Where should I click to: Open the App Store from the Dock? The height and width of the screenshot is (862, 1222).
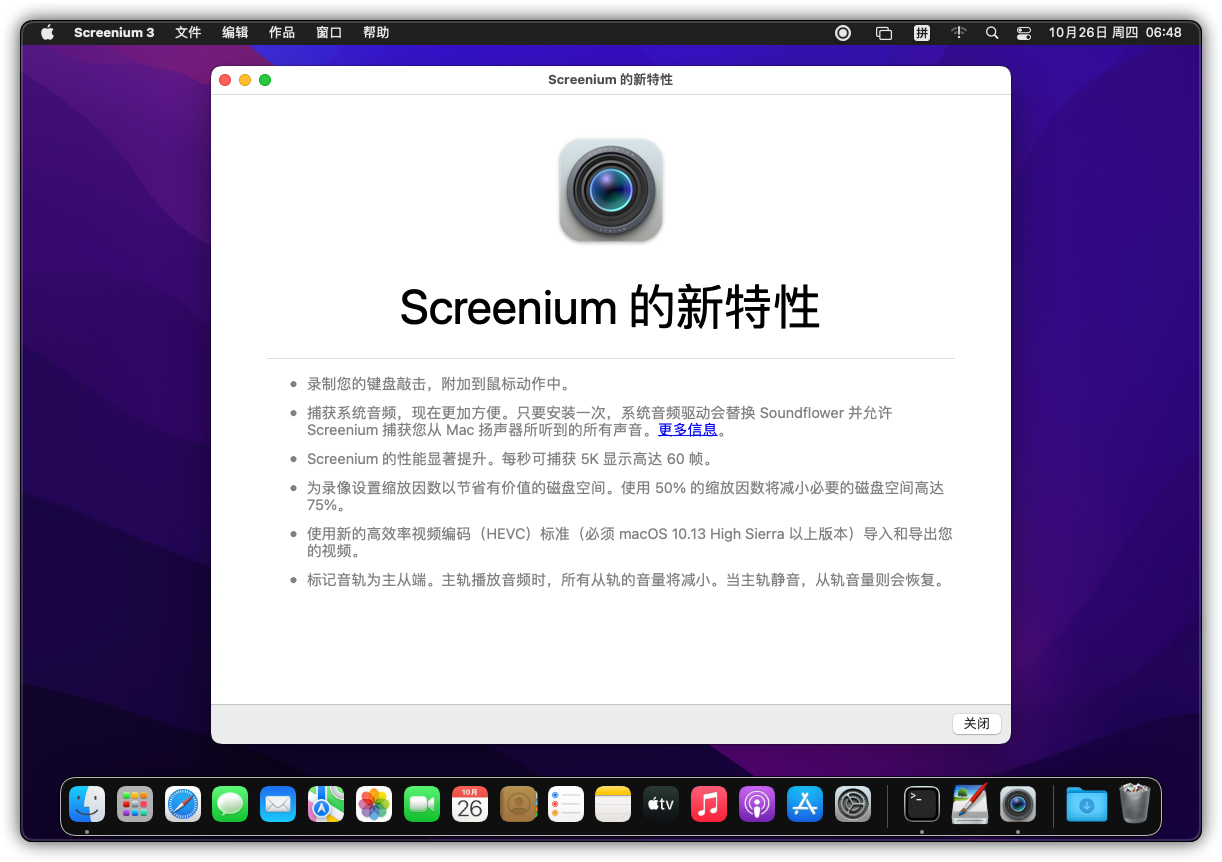pos(805,803)
